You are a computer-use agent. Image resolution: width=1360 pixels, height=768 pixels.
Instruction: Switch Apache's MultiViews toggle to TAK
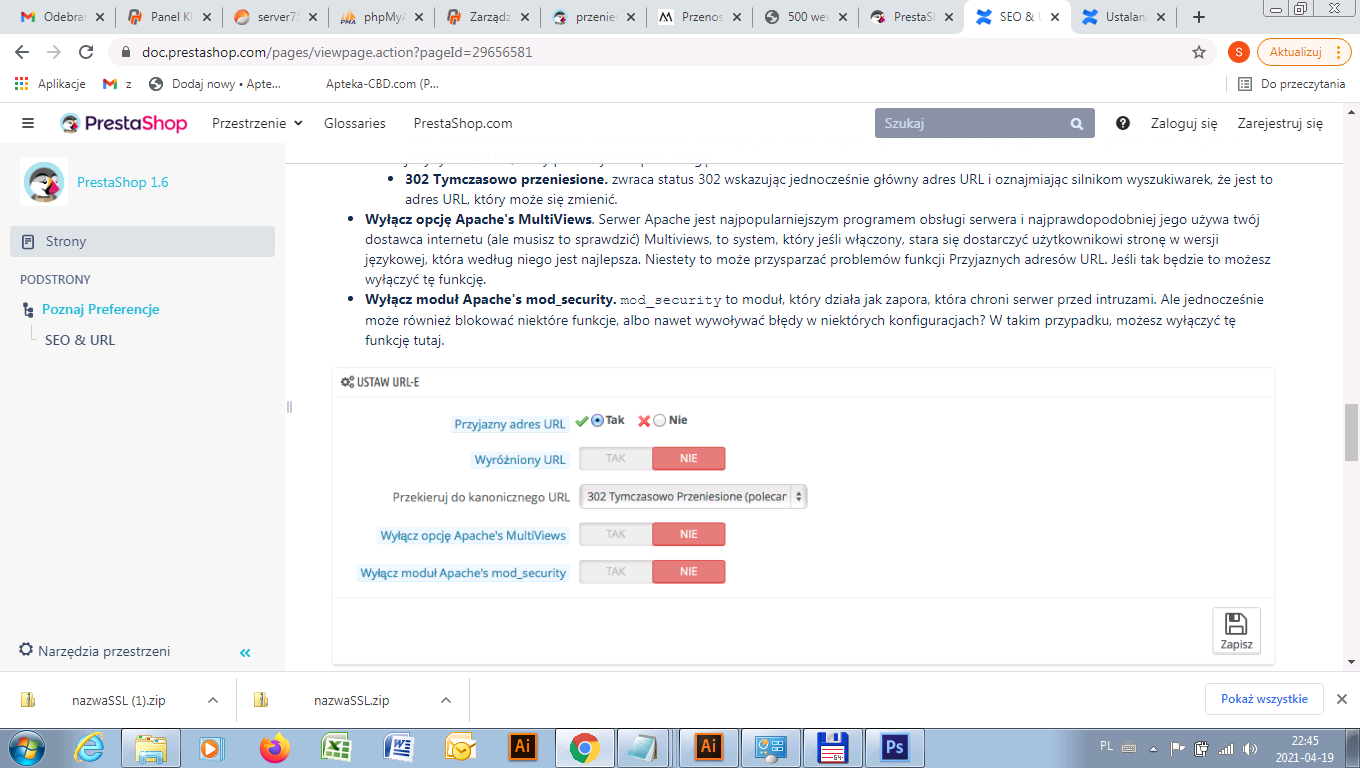(616, 534)
